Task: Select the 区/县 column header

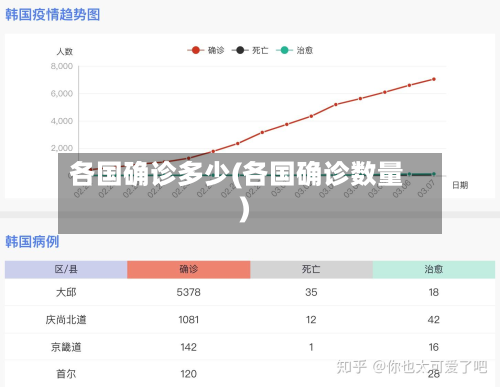Action: [x=66, y=269]
